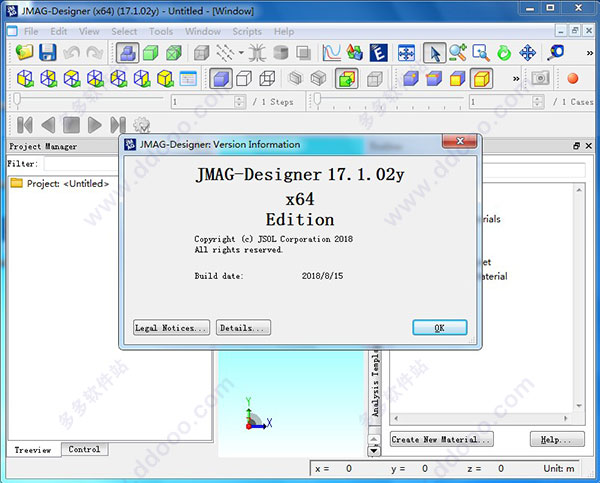
Task: Pick the tape measure tool
Action: [x=555, y=53]
